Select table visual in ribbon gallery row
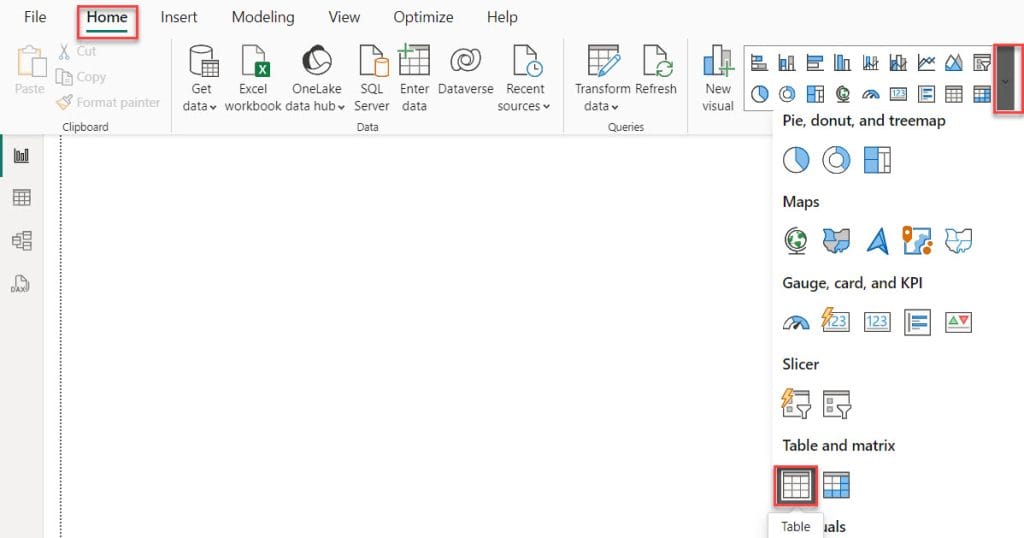The width and height of the screenshot is (1024, 538). pos(954,94)
